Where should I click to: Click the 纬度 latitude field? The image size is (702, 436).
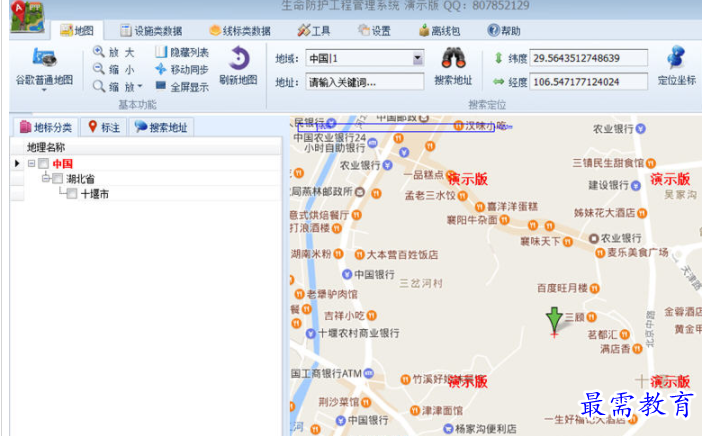point(588,58)
